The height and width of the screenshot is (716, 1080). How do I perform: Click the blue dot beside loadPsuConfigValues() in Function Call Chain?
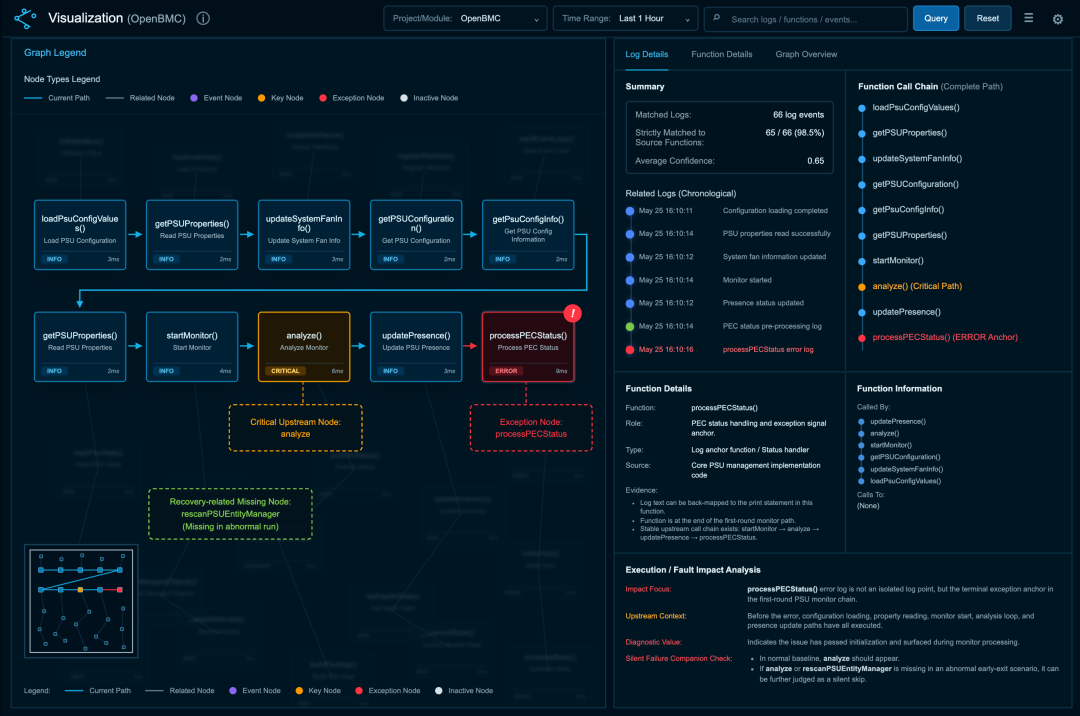[x=862, y=108]
